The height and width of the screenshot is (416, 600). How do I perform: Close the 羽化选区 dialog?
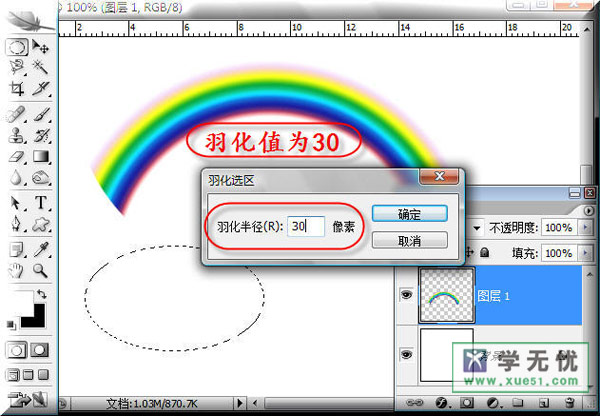point(439,176)
